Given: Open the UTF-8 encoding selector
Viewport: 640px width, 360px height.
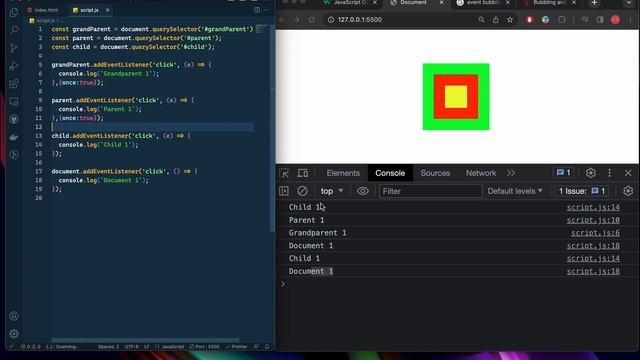Looking at the screenshot, I should coord(132,347).
